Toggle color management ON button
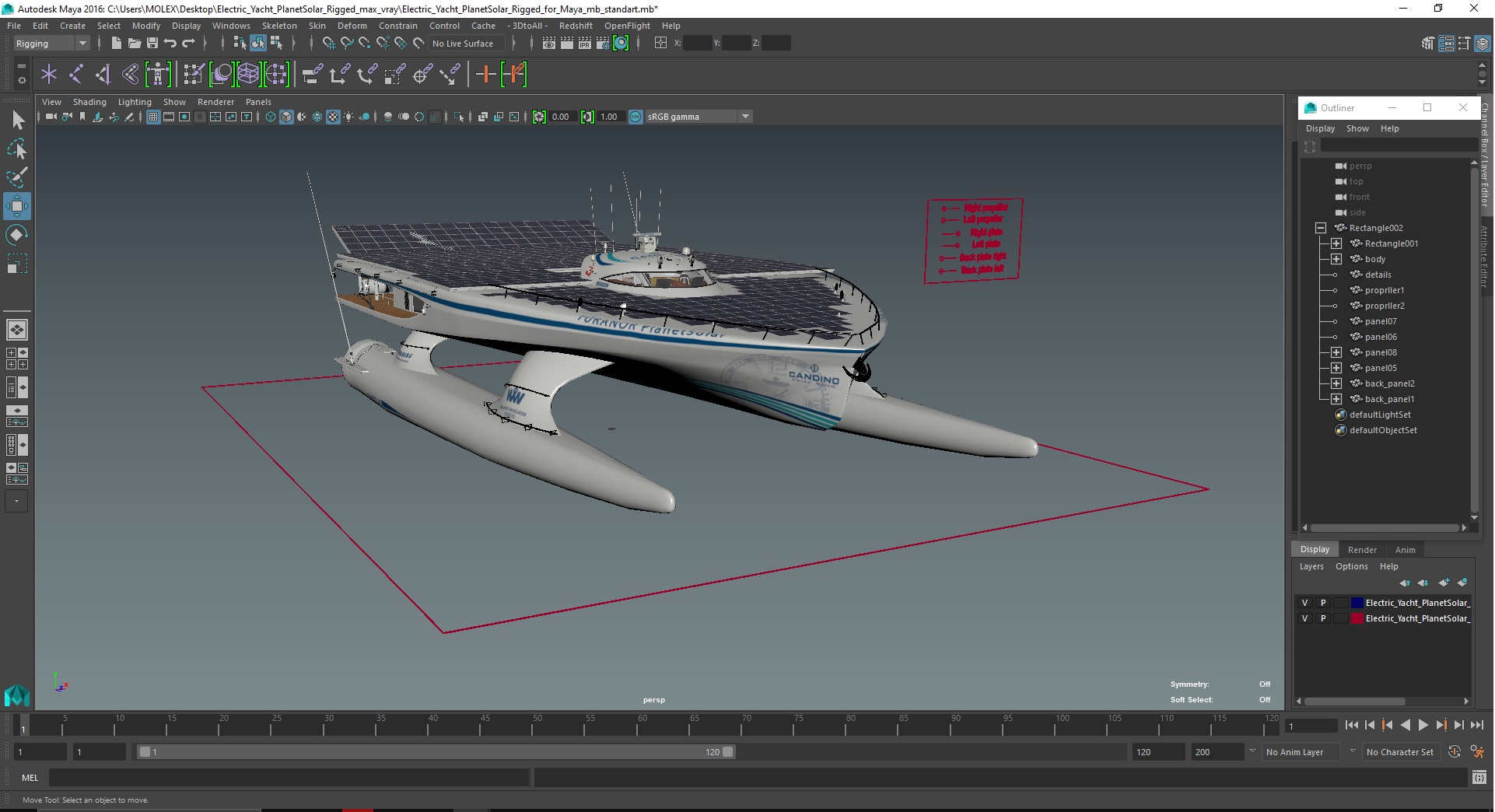This screenshot has width=1495, height=812. 635,117
